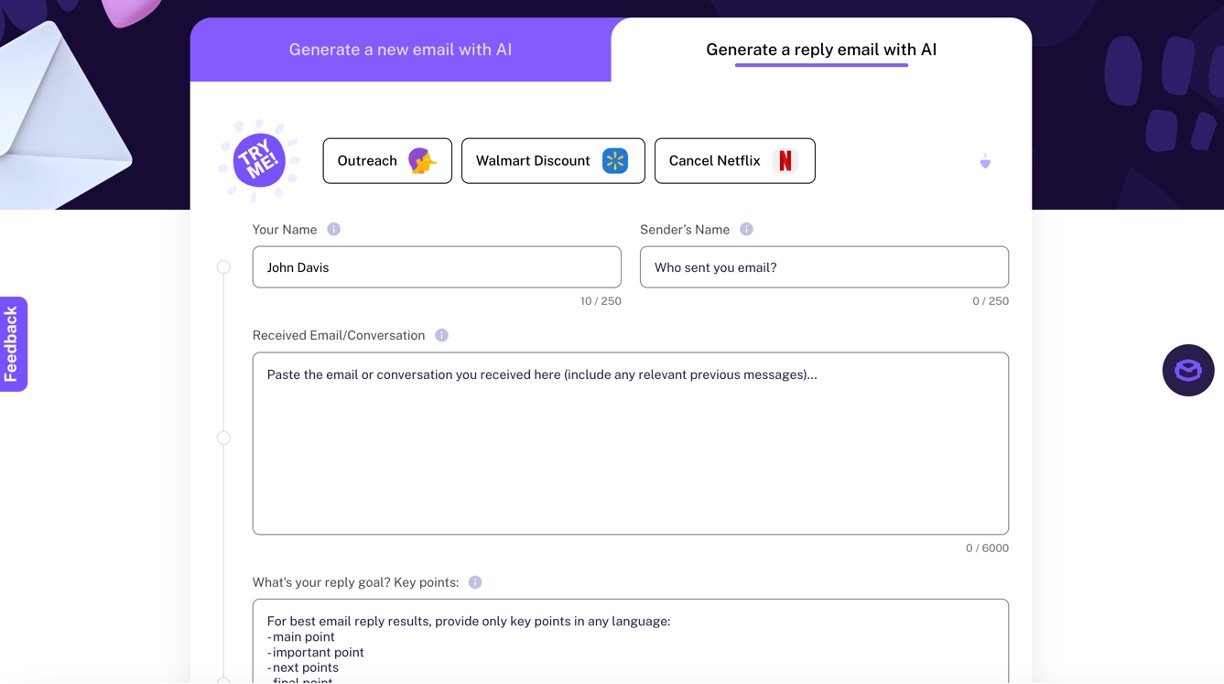Select Generate a reply email tab
Screen dimensions: 1224x684
pos(821,49)
